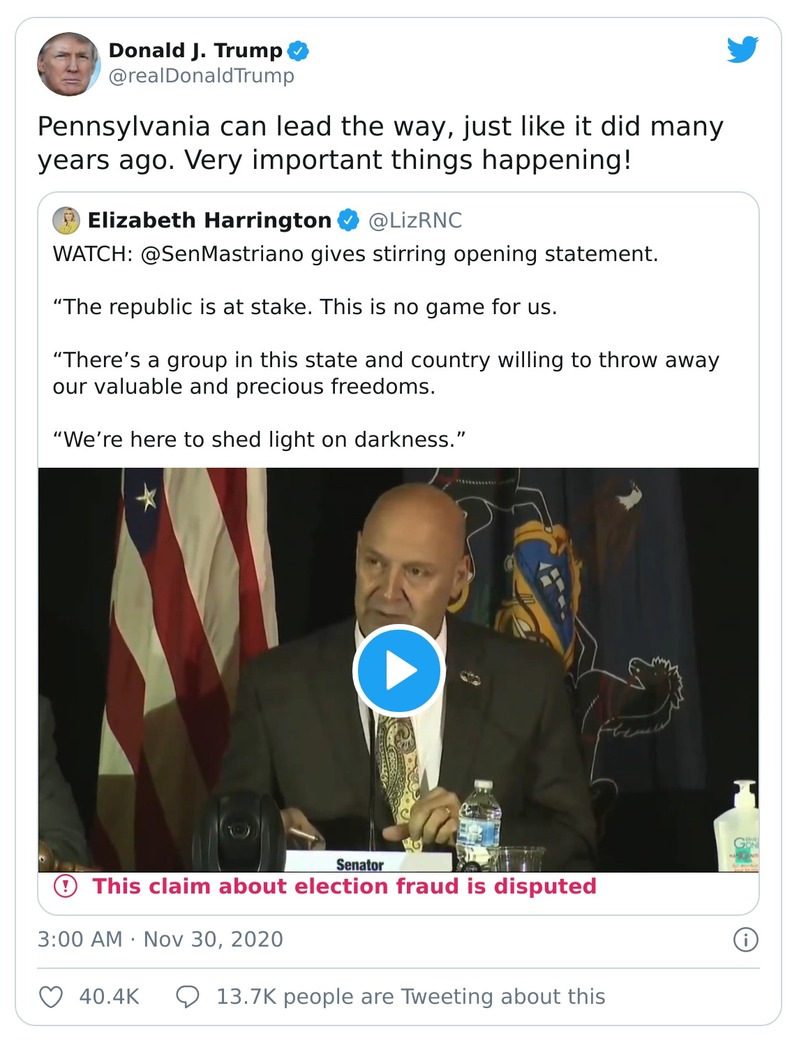Play the embedded video

coord(398,671)
